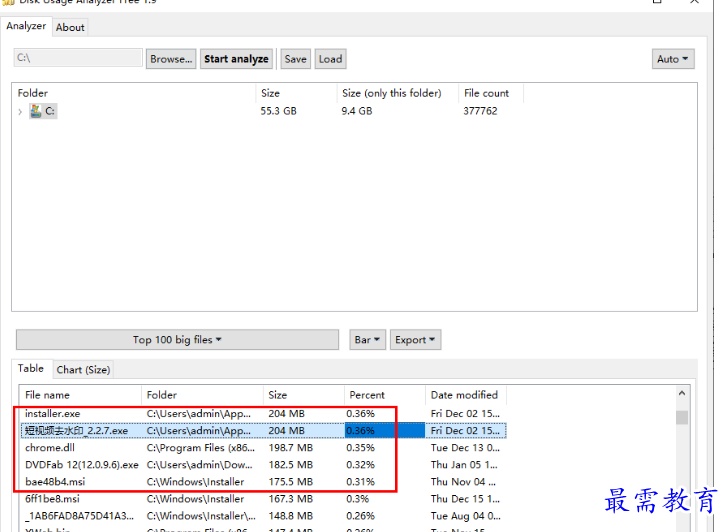
Task: Click the Save button
Action: [295, 59]
